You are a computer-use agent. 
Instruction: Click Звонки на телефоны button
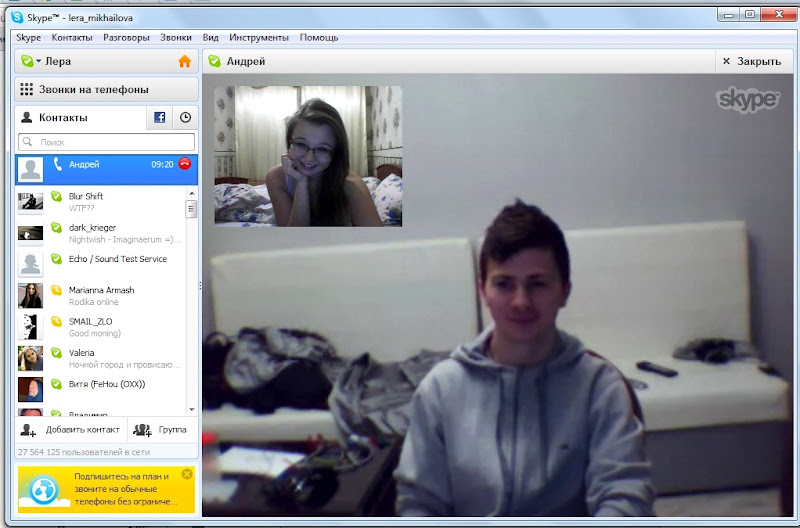[106, 90]
